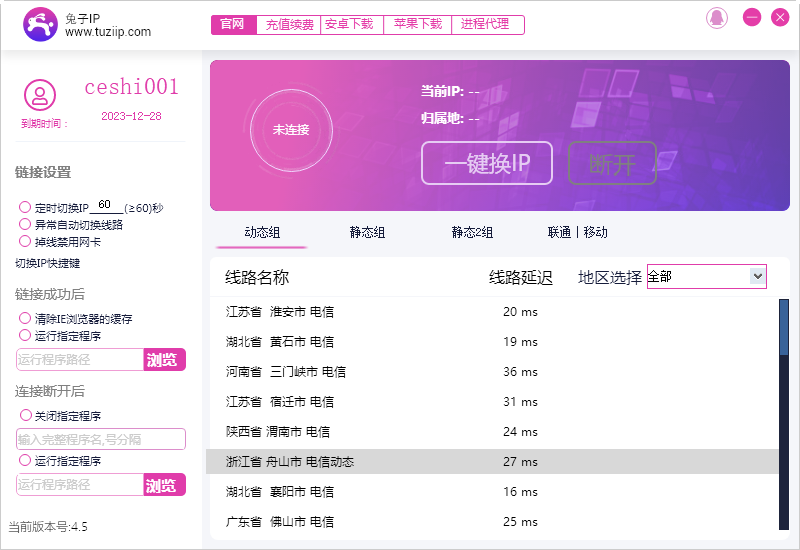
Task: Click the 一键换IP button
Action: point(487,163)
